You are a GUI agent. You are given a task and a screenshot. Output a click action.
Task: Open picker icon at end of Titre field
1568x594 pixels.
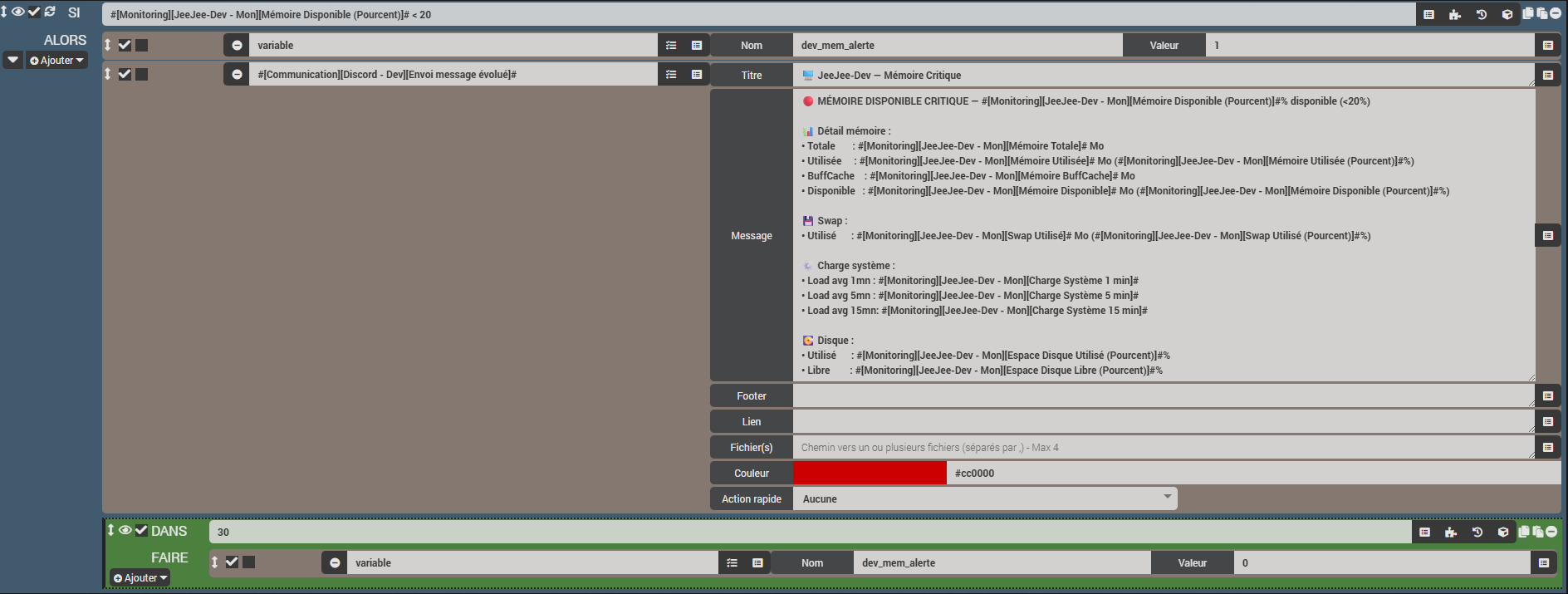click(1548, 75)
